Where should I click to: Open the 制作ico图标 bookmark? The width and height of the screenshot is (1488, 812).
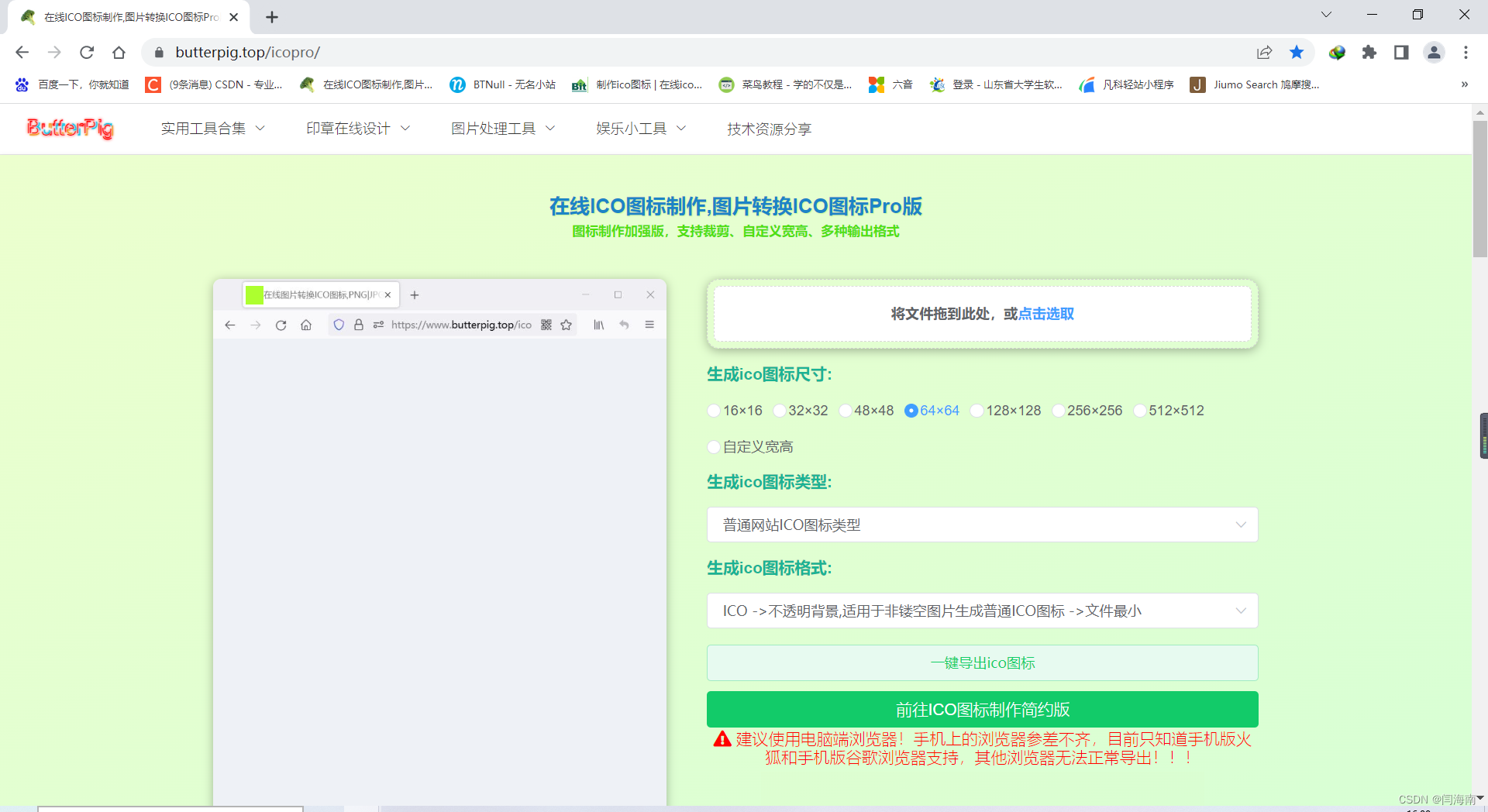tap(637, 84)
